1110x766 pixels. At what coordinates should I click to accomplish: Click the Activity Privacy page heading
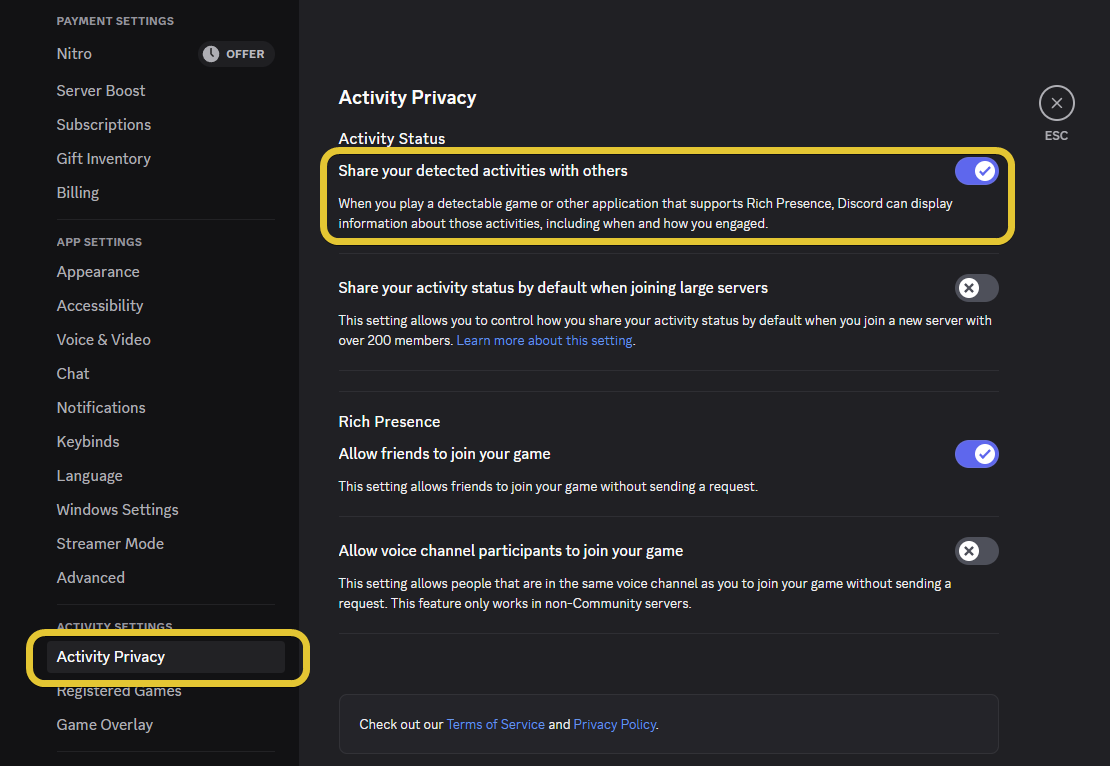[x=407, y=98]
